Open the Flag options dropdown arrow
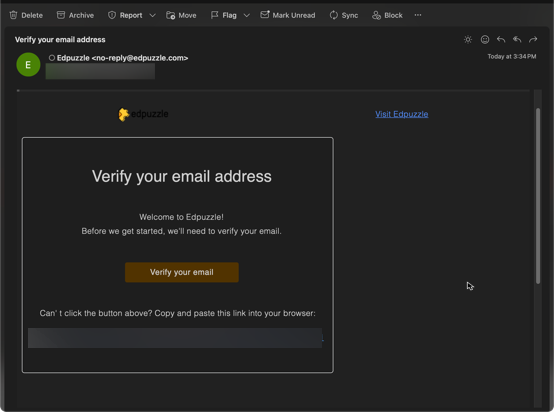554x412 pixels. [x=247, y=15]
